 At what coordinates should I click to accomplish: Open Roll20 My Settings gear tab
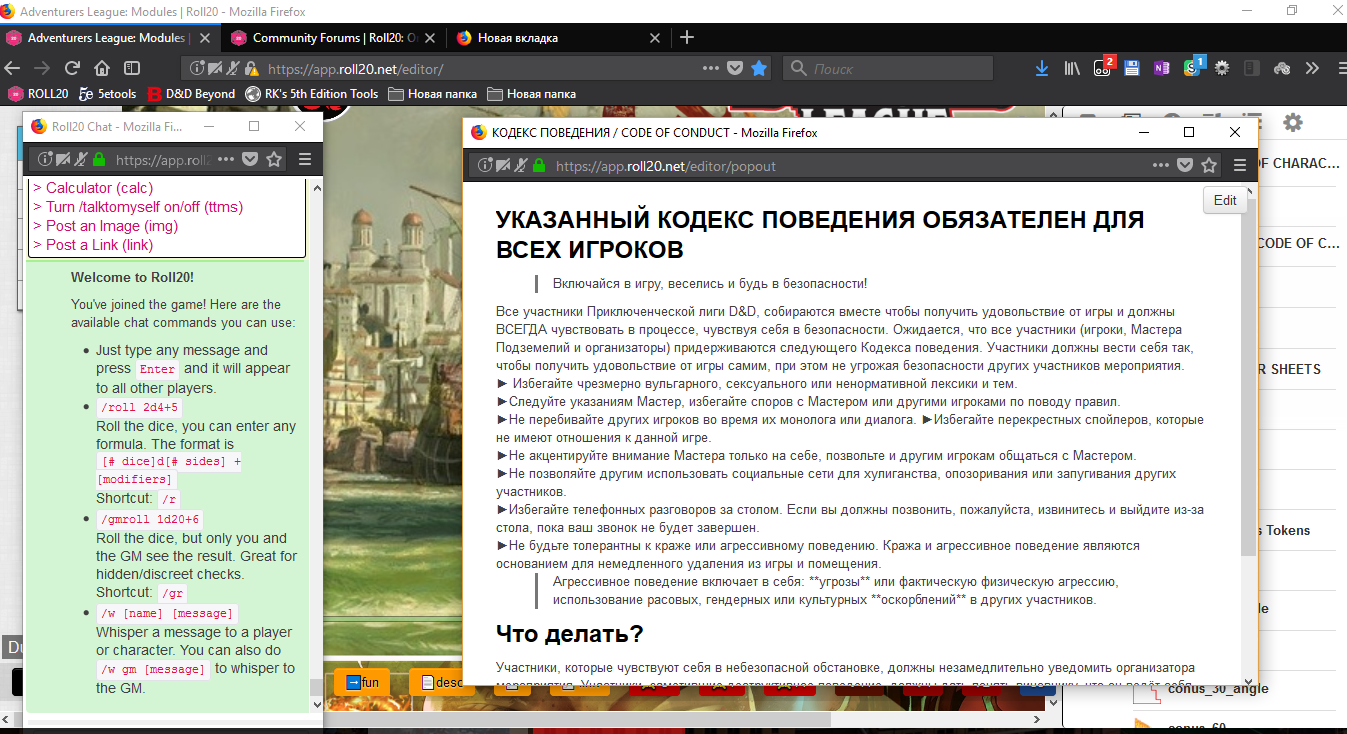(1293, 122)
